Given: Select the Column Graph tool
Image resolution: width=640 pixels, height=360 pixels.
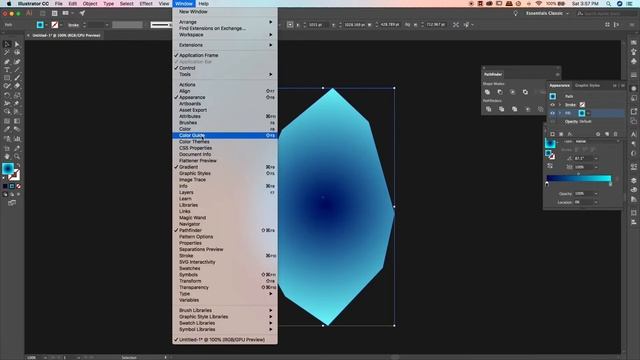Looking at the screenshot, I should [17, 139].
